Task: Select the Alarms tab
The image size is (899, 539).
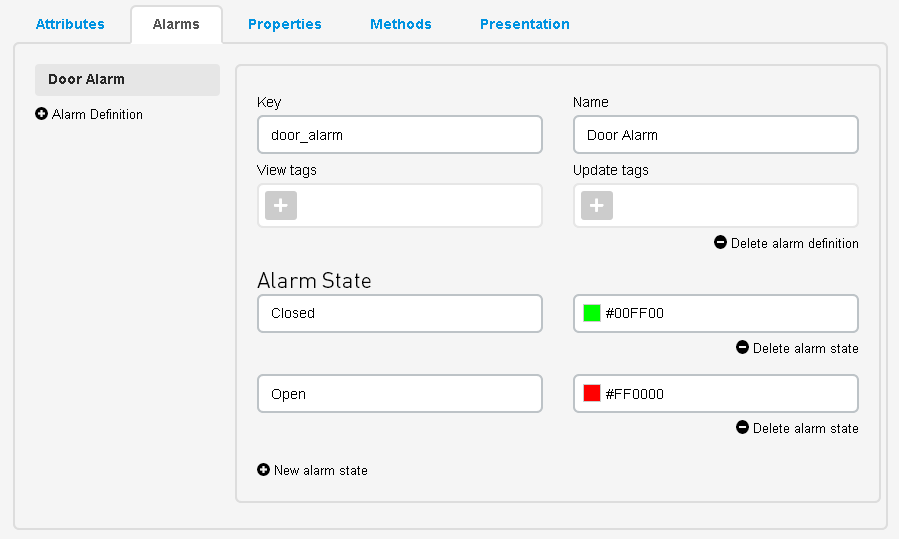Action: [x=176, y=24]
